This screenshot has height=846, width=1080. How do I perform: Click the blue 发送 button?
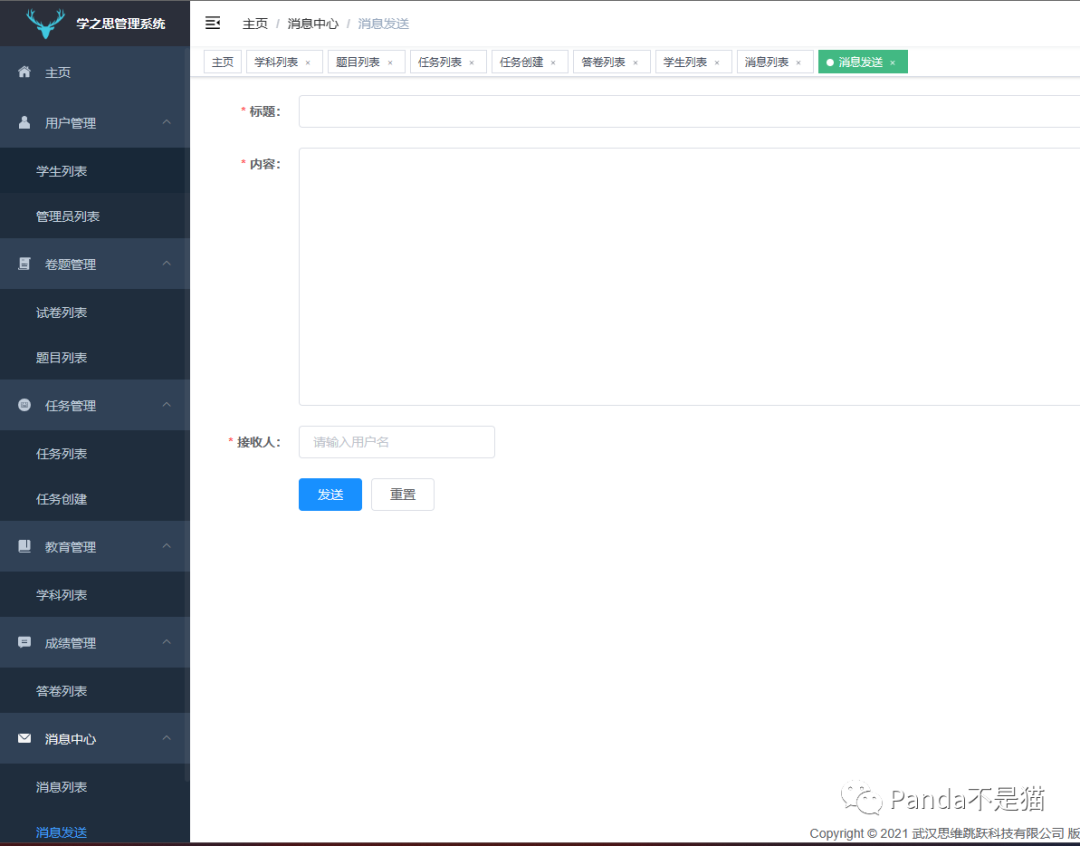click(x=330, y=495)
